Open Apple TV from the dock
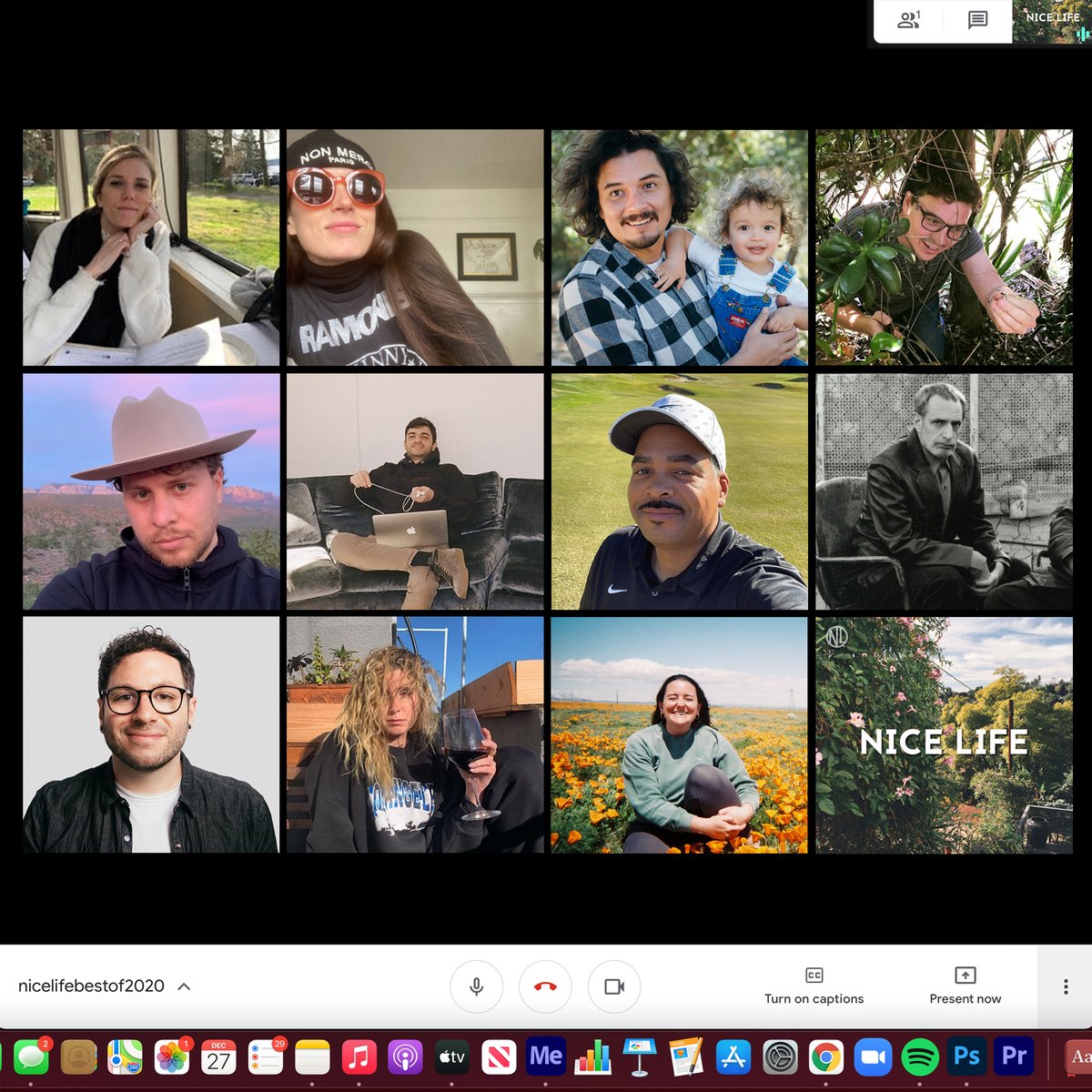 click(x=452, y=1057)
